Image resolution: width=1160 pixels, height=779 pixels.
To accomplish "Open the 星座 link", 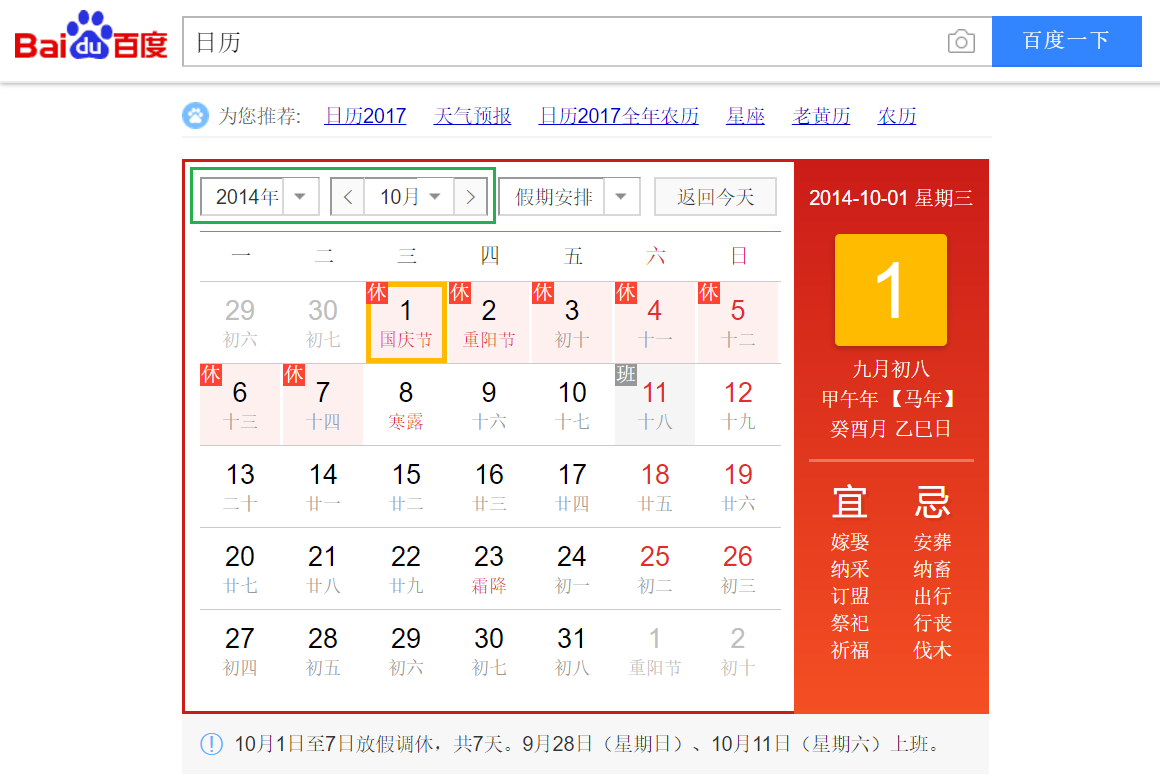I will pos(745,115).
